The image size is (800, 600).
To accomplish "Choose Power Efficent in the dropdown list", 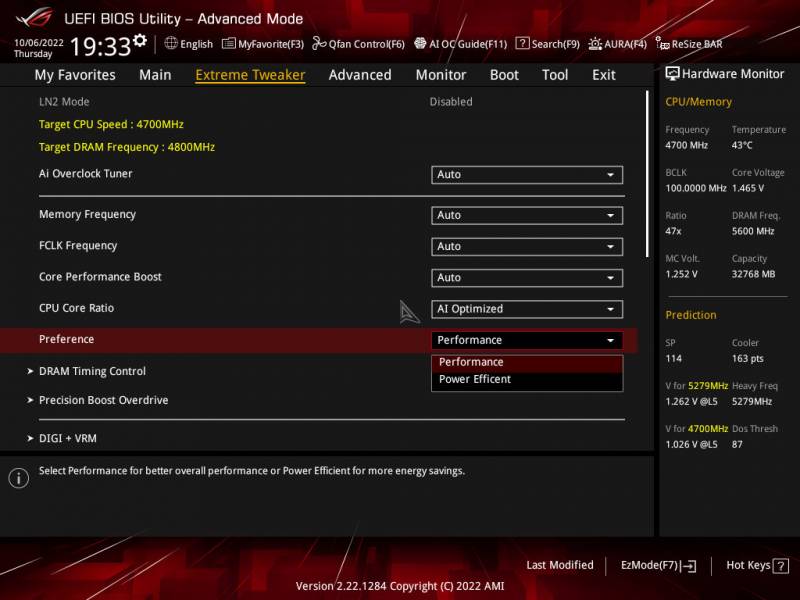I will [527, 380].
